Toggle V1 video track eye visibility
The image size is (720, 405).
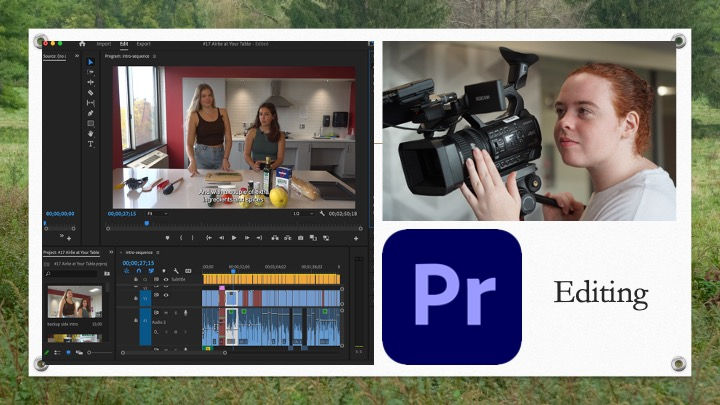click(x=166, y=295)
